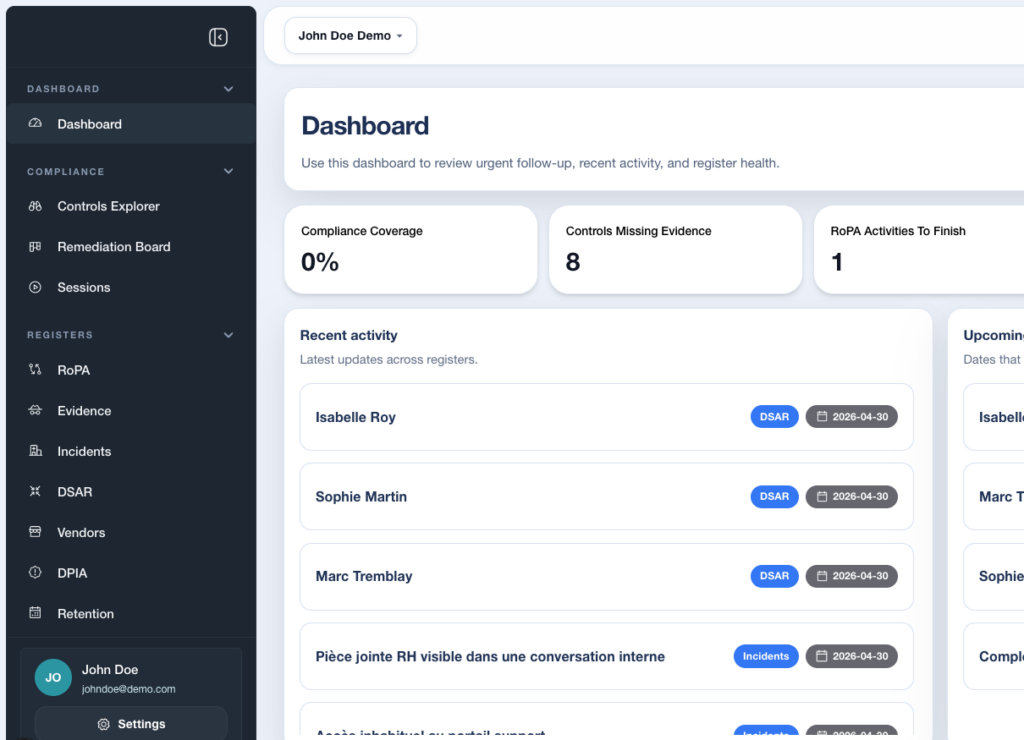The height and width of the screenshot is (740, 1024).
Task: Click the Controls Explorer binoculars icon
Action: [x=35, y=206]
